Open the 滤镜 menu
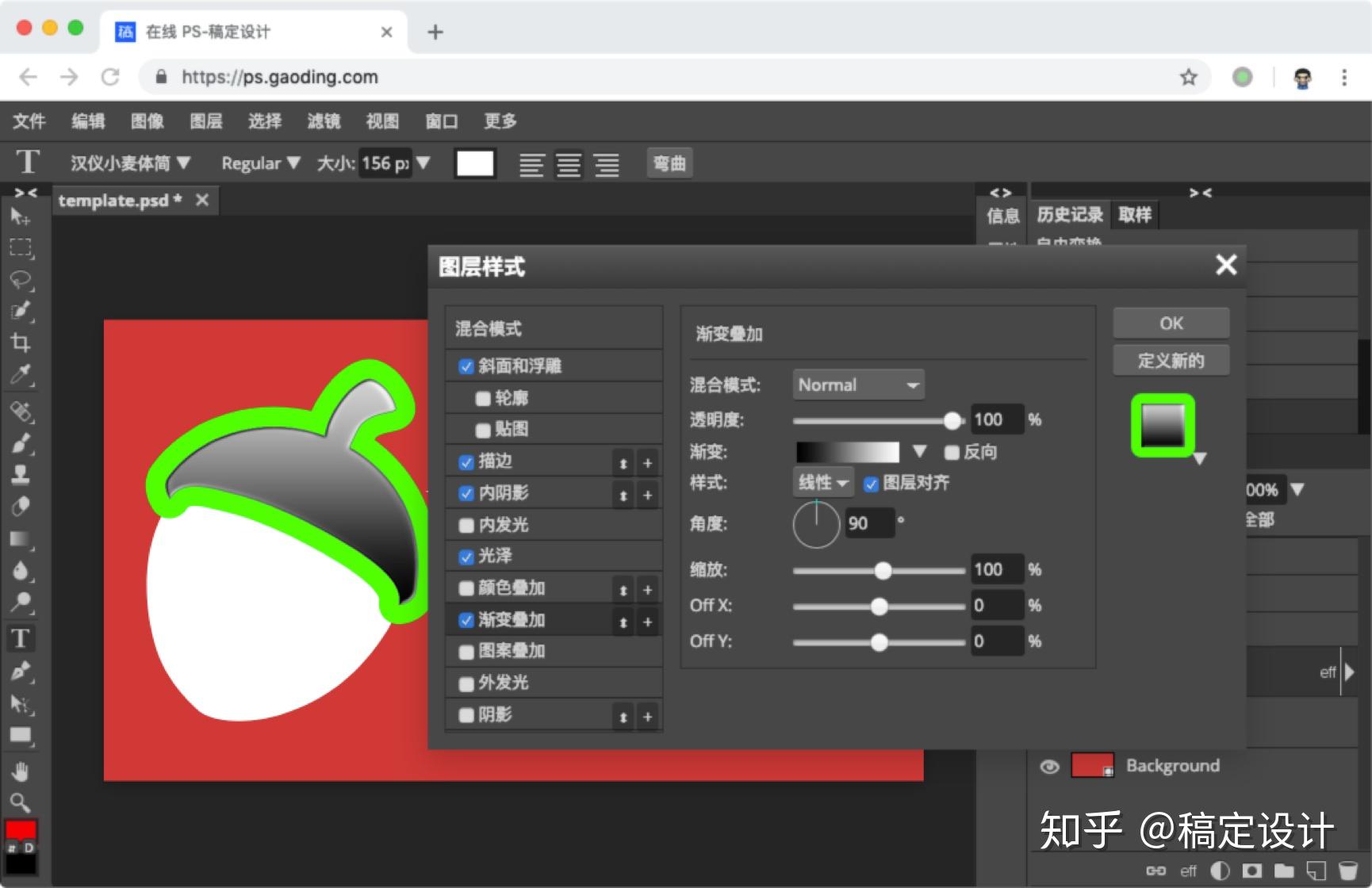Image resolution: width=1372 pixels, height=888 pixels. click(x=324, y=121)
